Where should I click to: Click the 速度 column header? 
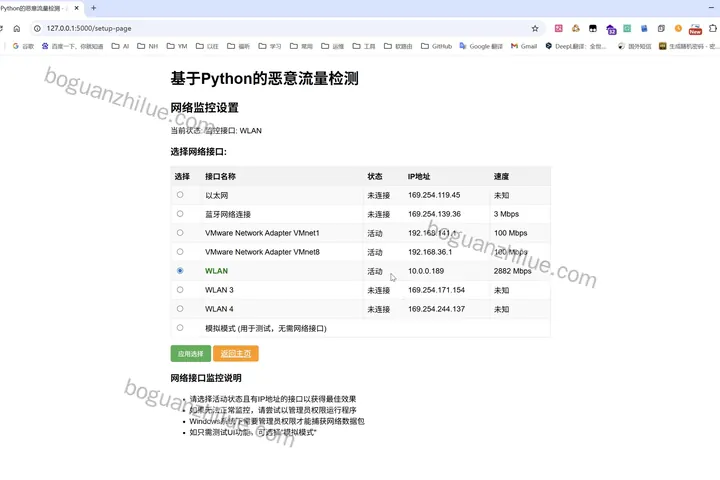pos(501,176)
